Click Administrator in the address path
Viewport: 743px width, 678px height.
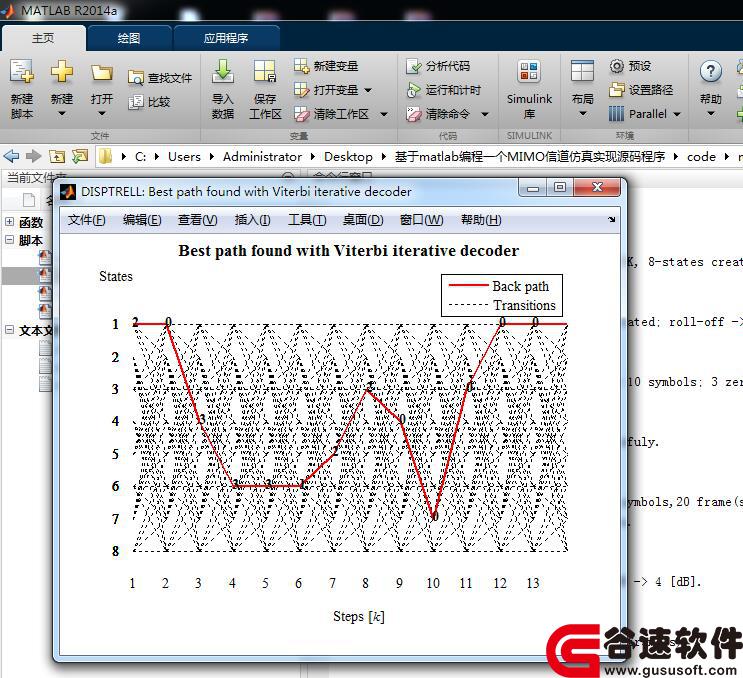click(x=262, y=156)
